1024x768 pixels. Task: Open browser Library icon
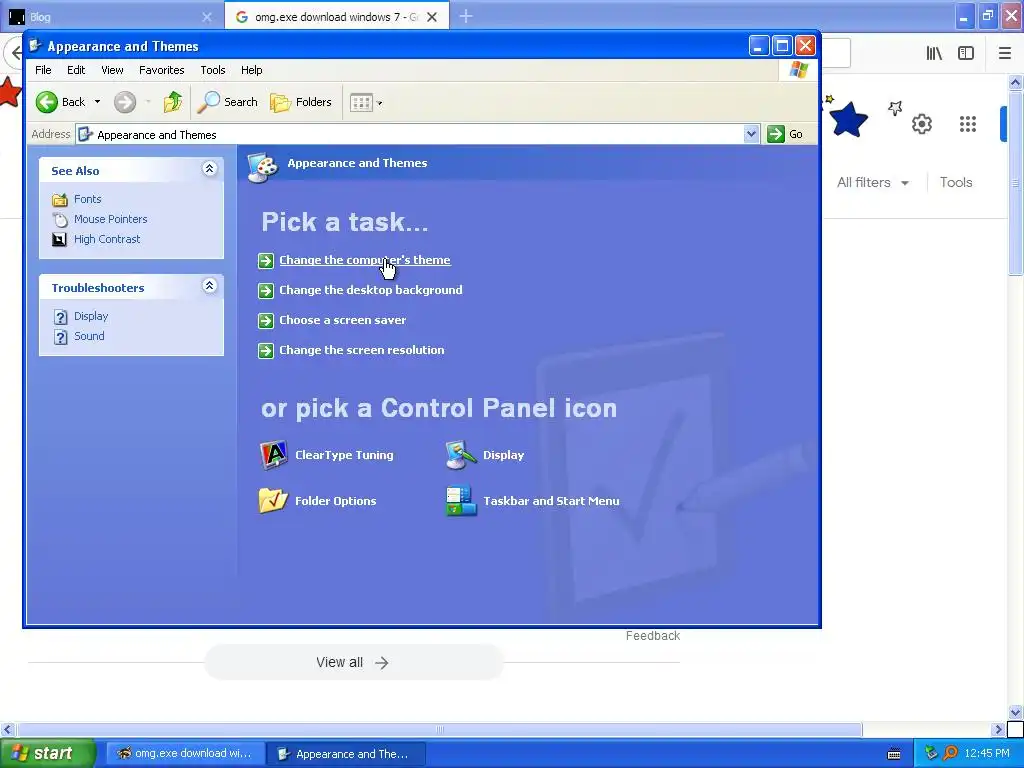pyautogui.click(x=934, y=53)
